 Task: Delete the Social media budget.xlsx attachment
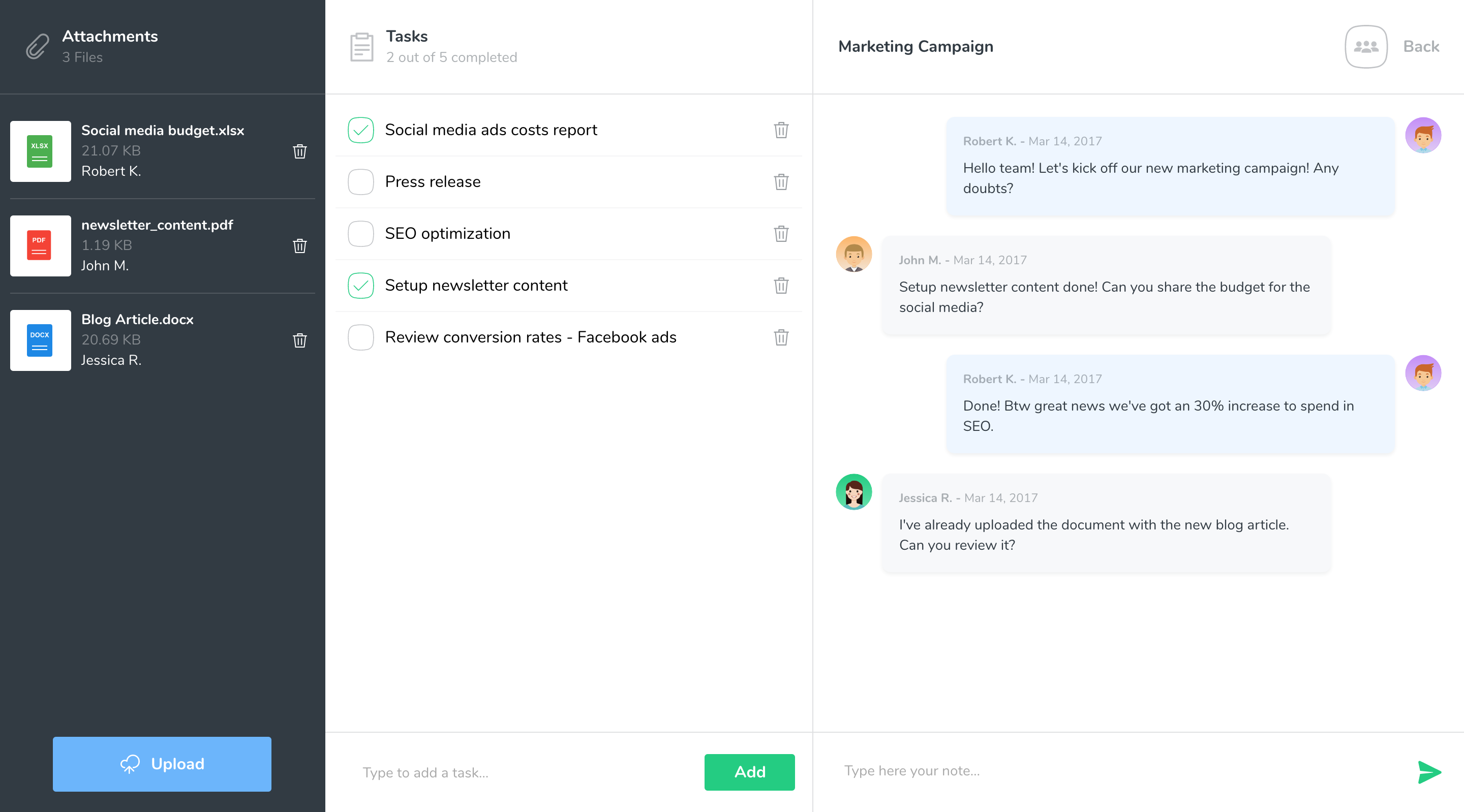click(299, 151)
